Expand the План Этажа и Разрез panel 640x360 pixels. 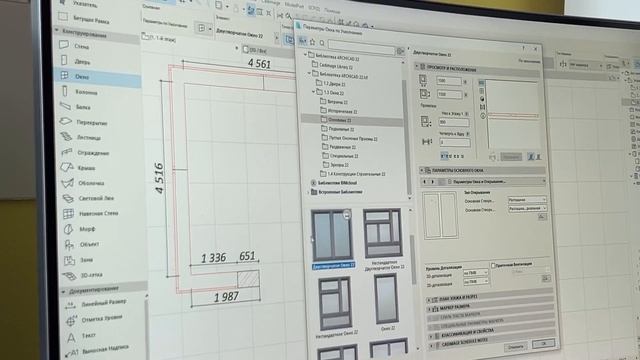pyautogui.click(x=429, y=299)
